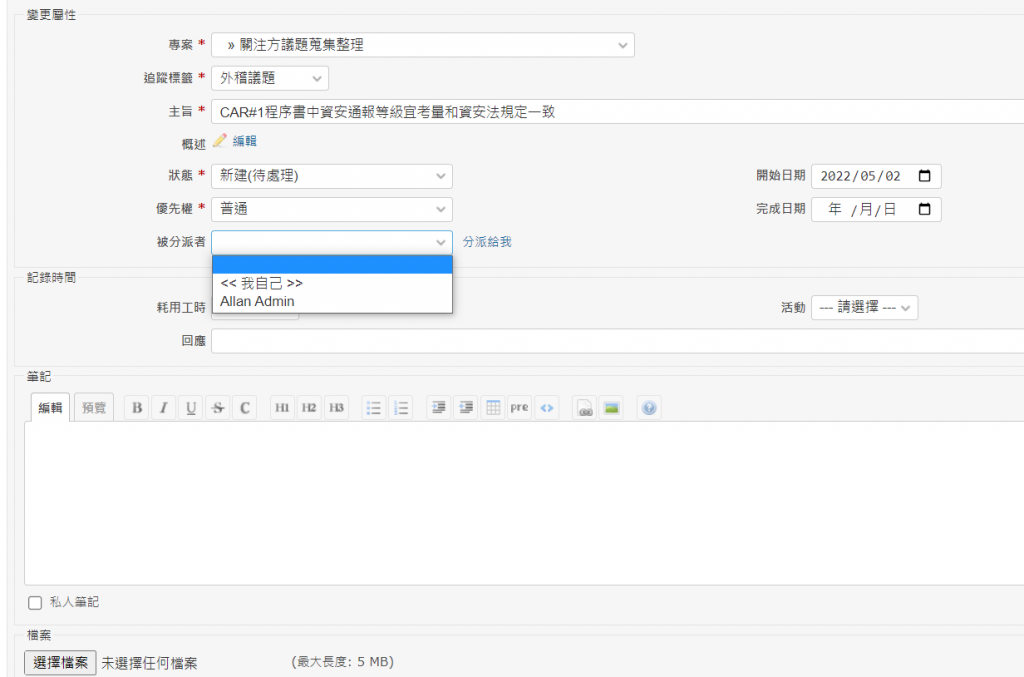Click the 編輯 link next to 概述
Viewport: 1024px width, 677px height.
click(x=245, y=141)
